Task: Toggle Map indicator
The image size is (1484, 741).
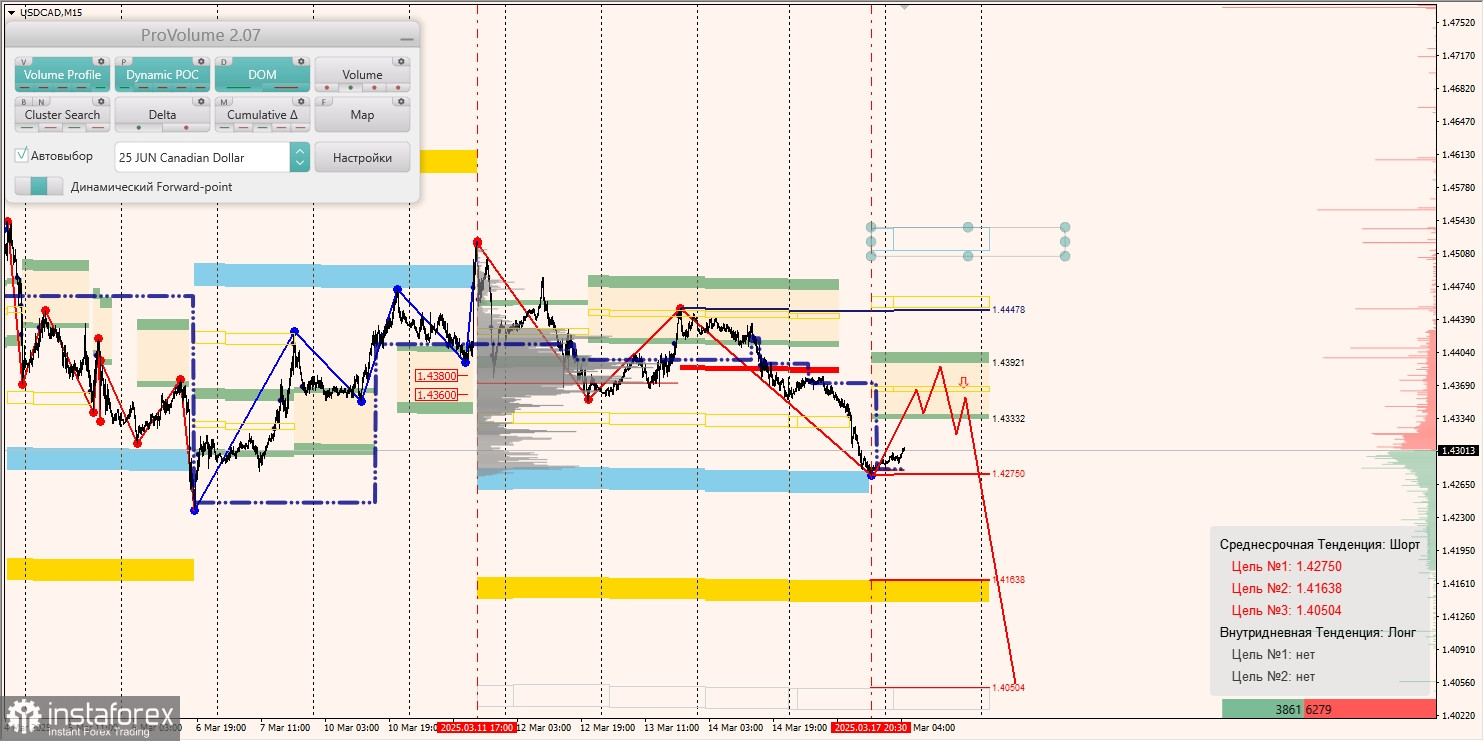Action: (362, 114)
